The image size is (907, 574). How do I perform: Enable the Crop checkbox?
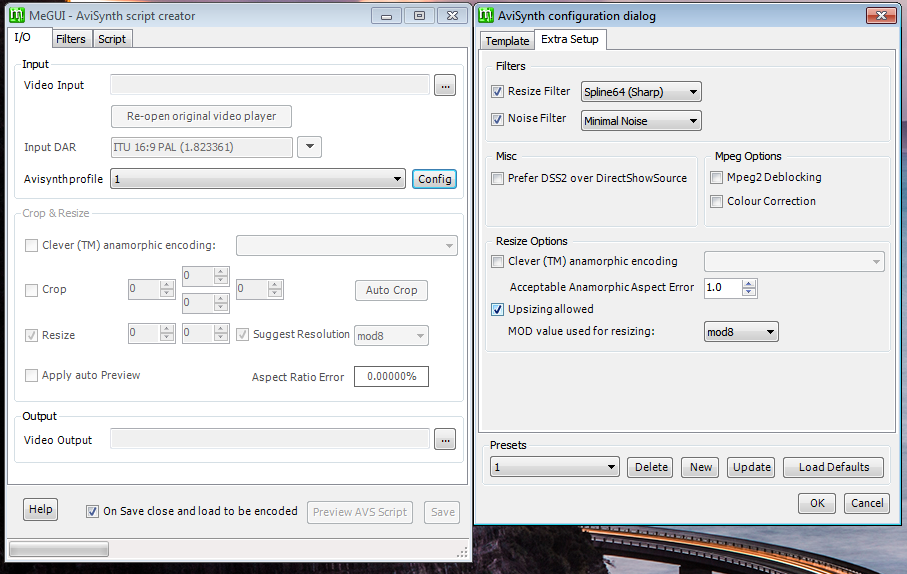point(31,290)
